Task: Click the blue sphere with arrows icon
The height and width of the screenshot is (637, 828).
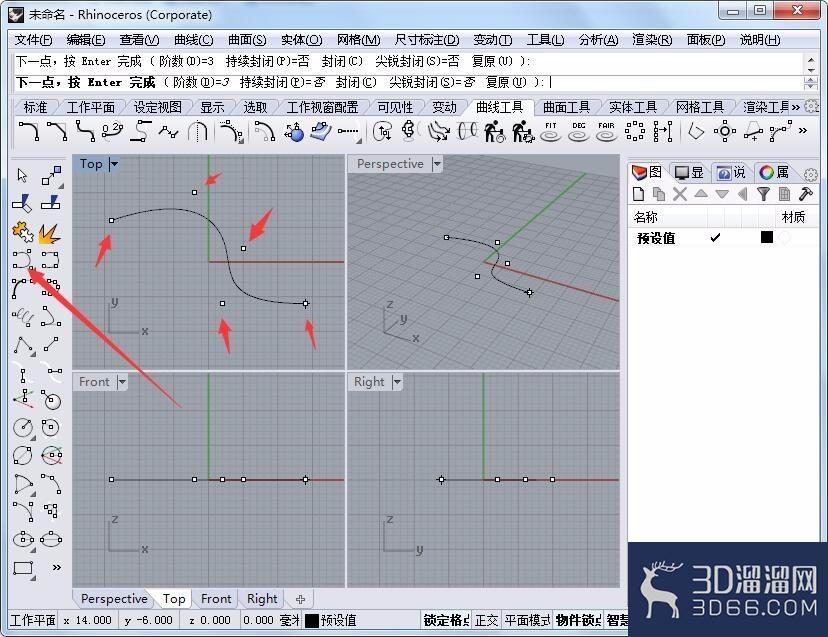Action: tap(295, 132)
